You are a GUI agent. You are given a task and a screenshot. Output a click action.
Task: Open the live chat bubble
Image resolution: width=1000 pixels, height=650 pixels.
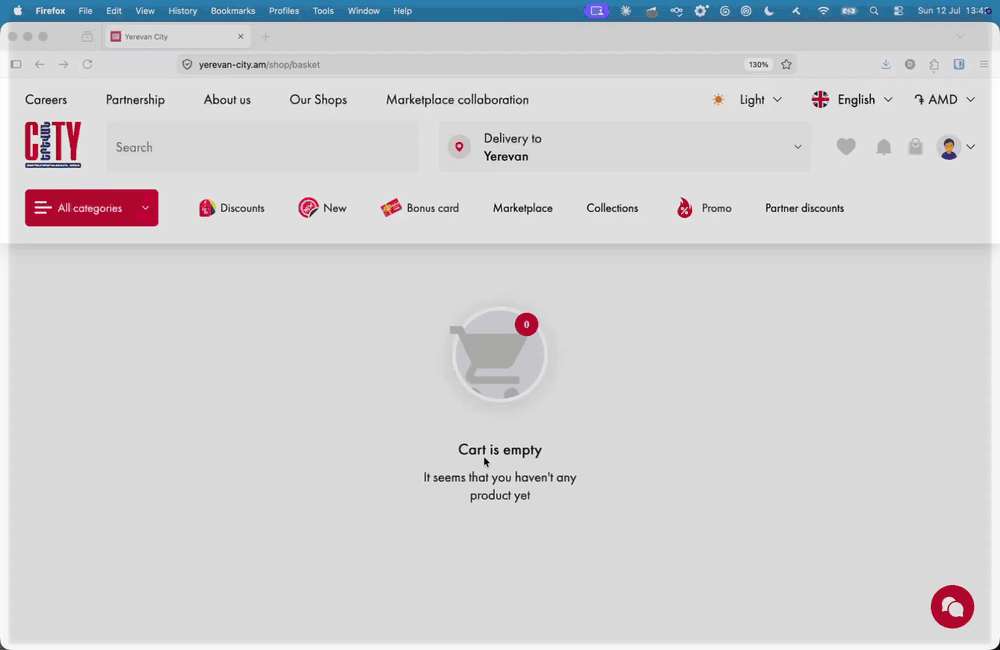pos(952,607)
